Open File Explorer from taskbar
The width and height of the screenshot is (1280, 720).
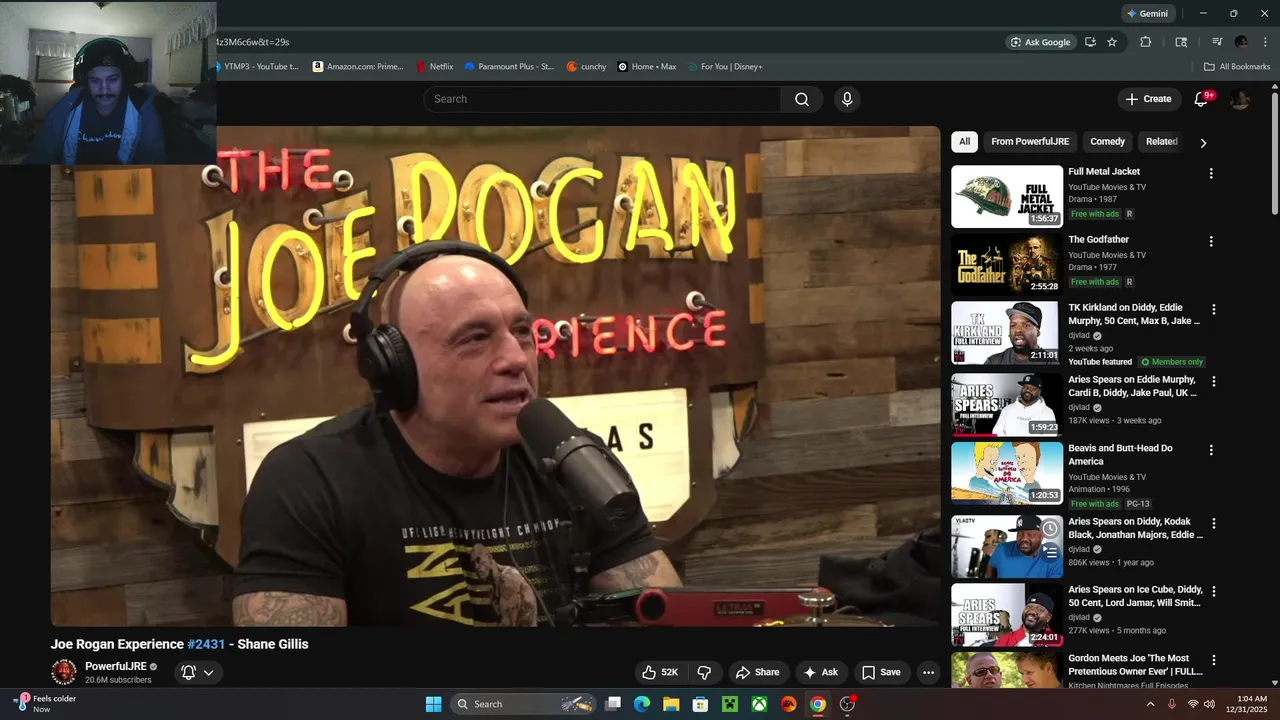pos(671,704)
